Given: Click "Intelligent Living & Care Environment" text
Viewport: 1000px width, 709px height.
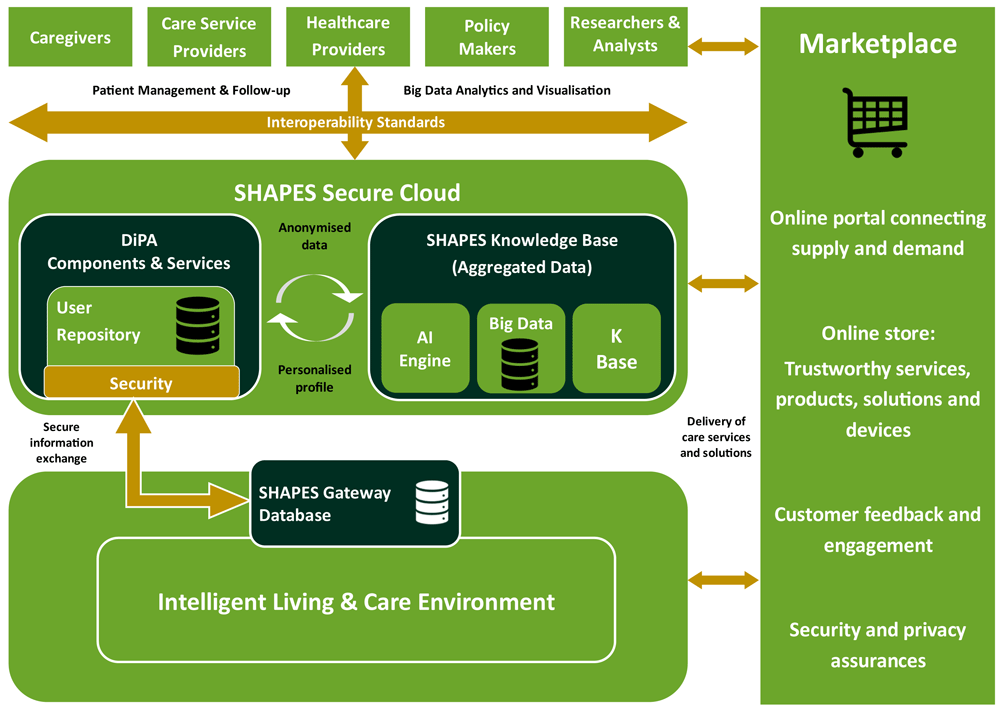Looking at the screenshot, I should [x=357, y=602].
